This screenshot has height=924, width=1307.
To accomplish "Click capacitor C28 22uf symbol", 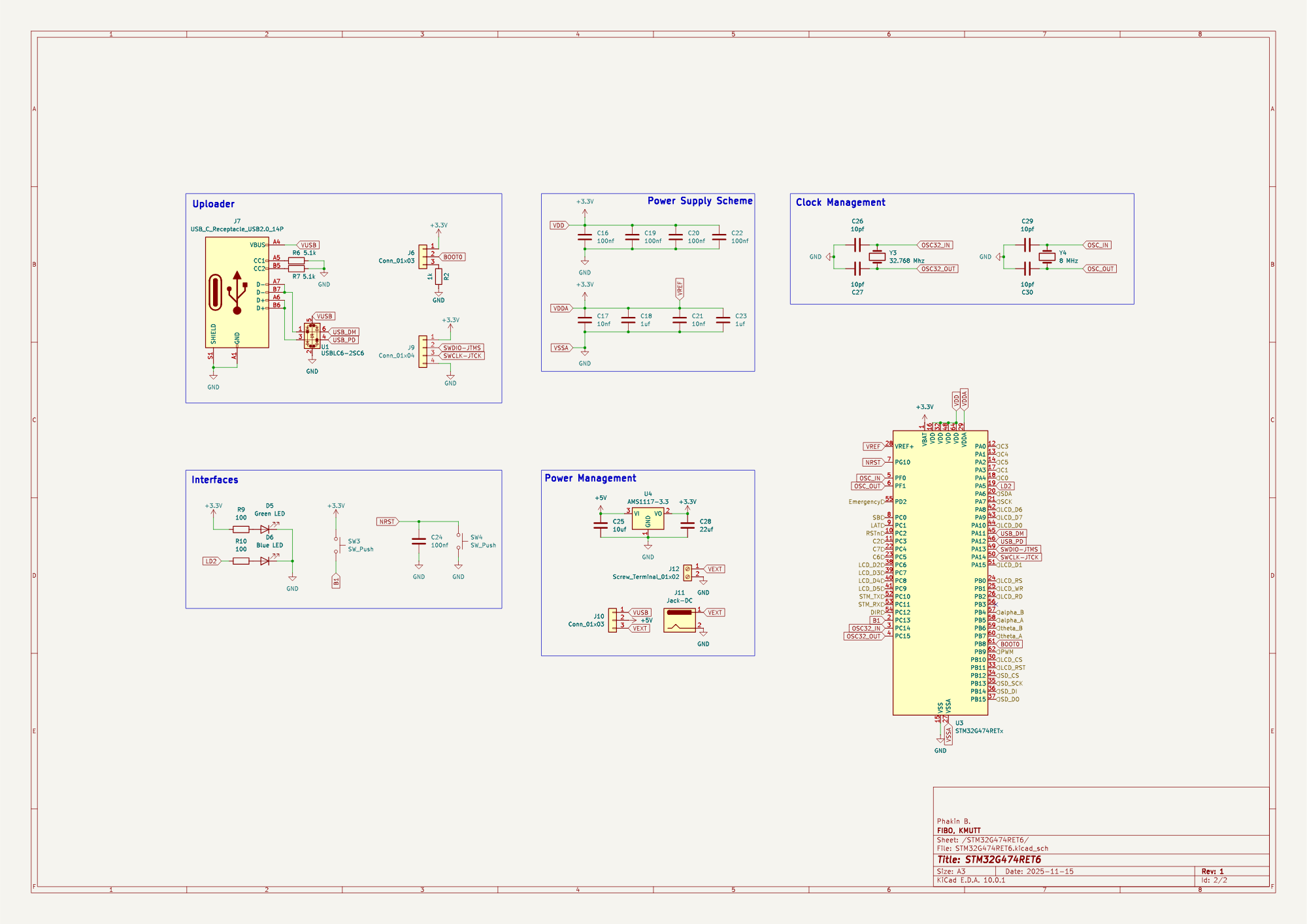I will coord(687,525).
